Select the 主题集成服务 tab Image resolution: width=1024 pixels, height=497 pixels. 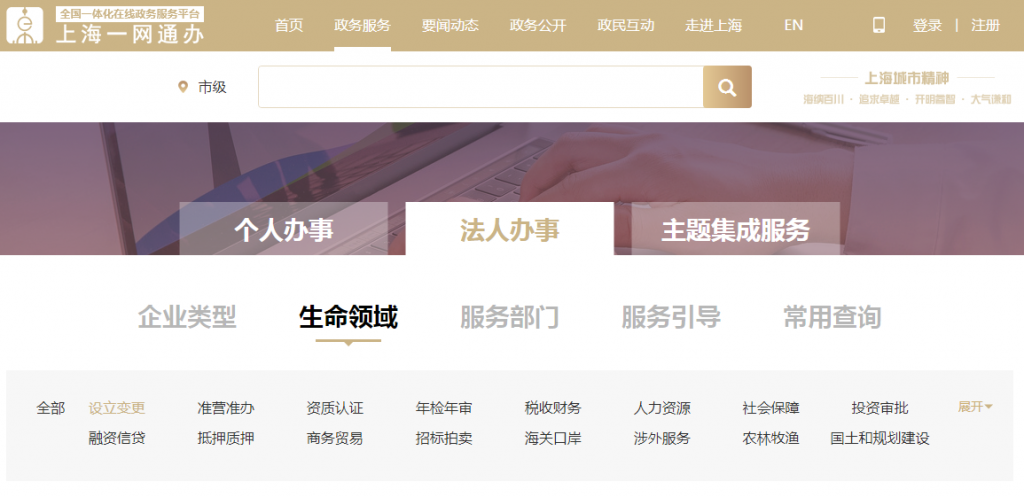735,229
